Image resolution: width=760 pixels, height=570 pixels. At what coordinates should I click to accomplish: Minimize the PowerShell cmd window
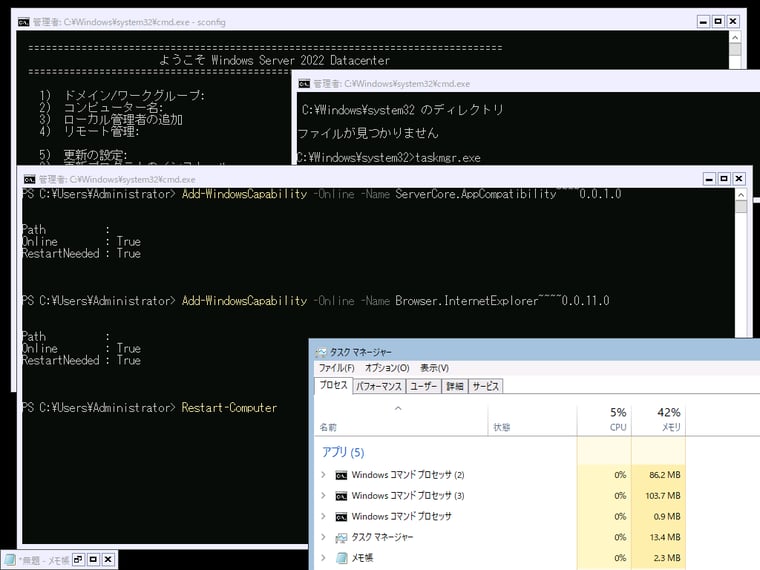(x=709, y=179)
